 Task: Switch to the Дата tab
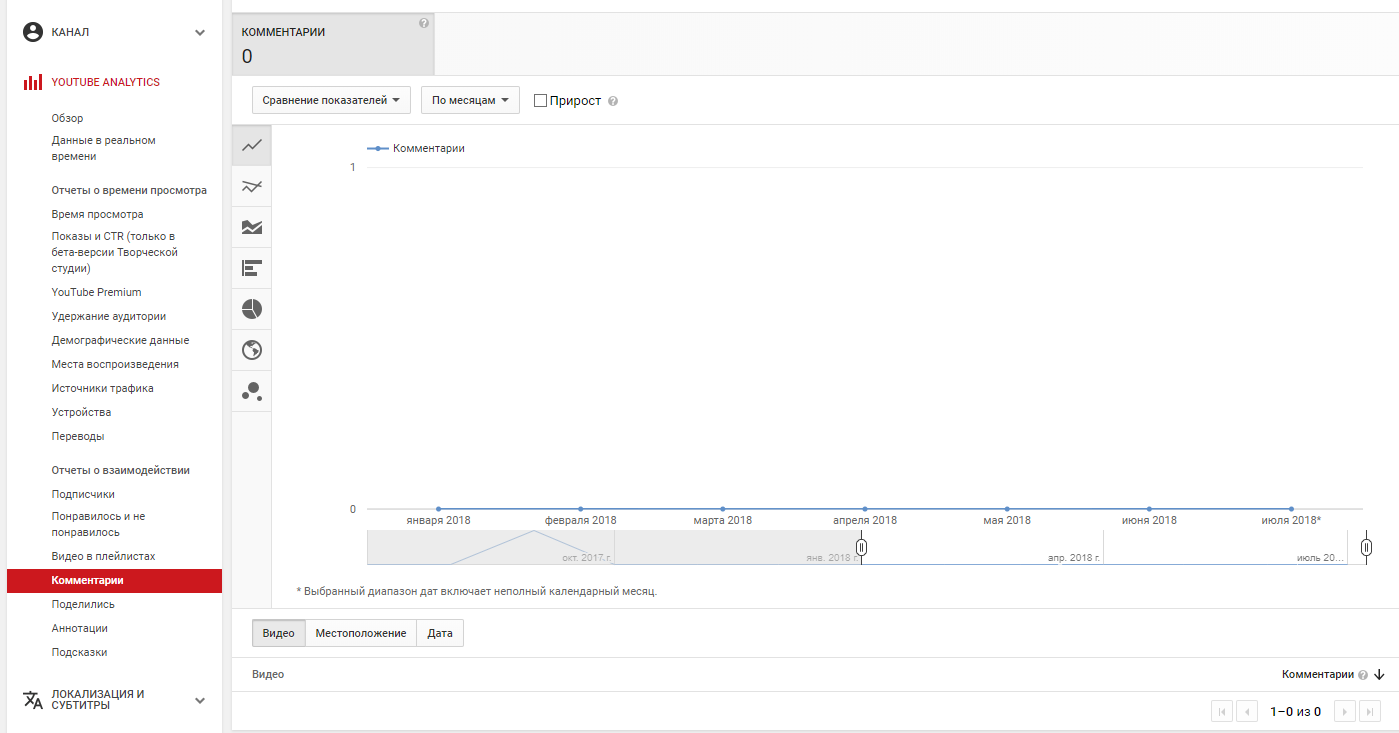click(x=440, y=633)
